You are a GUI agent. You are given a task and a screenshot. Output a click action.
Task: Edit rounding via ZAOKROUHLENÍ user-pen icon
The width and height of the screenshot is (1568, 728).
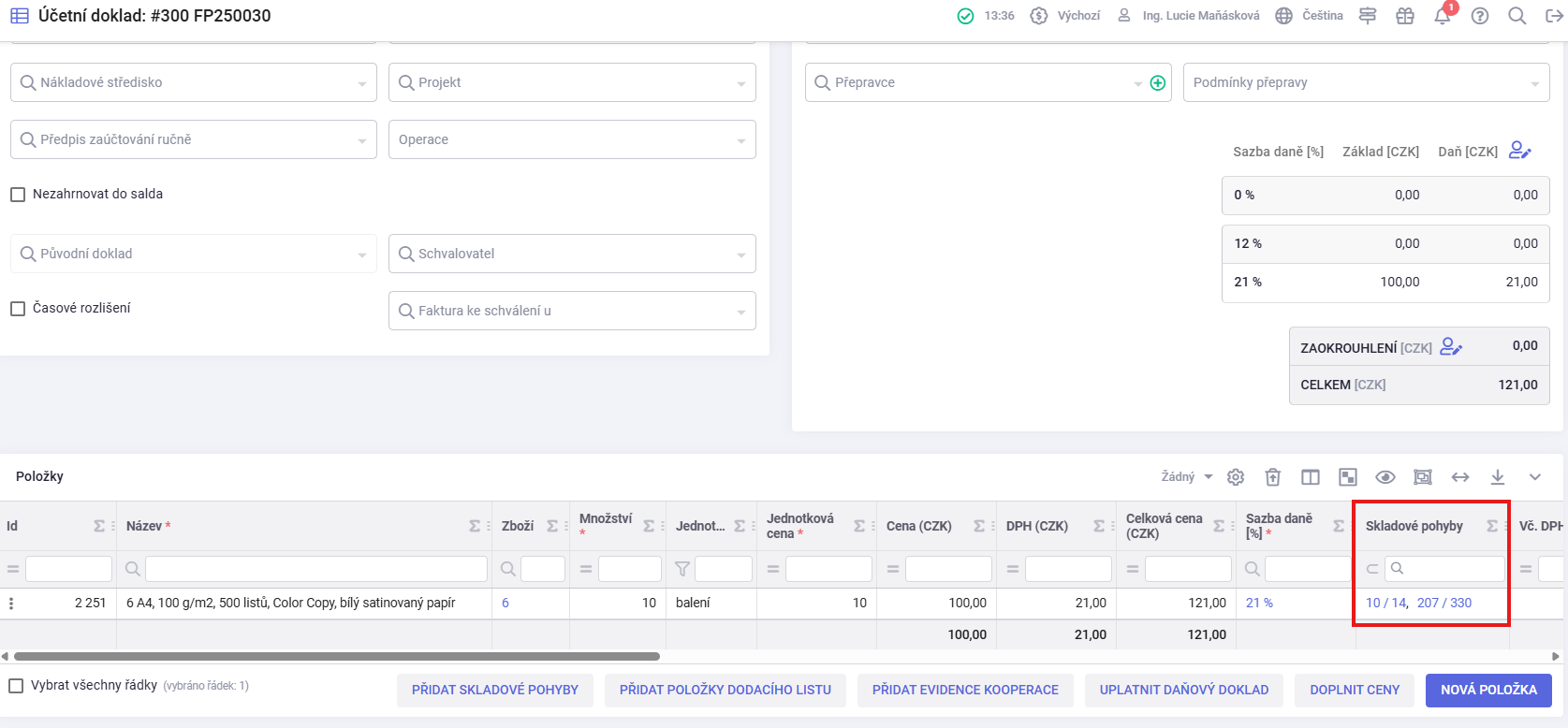point(1451,347)
